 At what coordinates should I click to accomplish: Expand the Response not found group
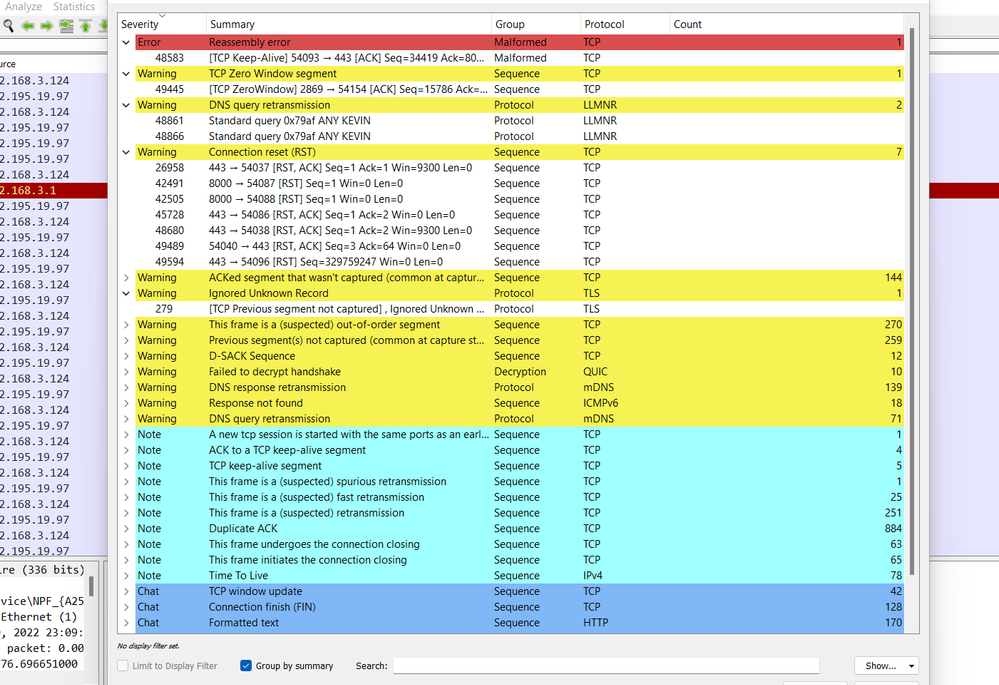[126, 403]
